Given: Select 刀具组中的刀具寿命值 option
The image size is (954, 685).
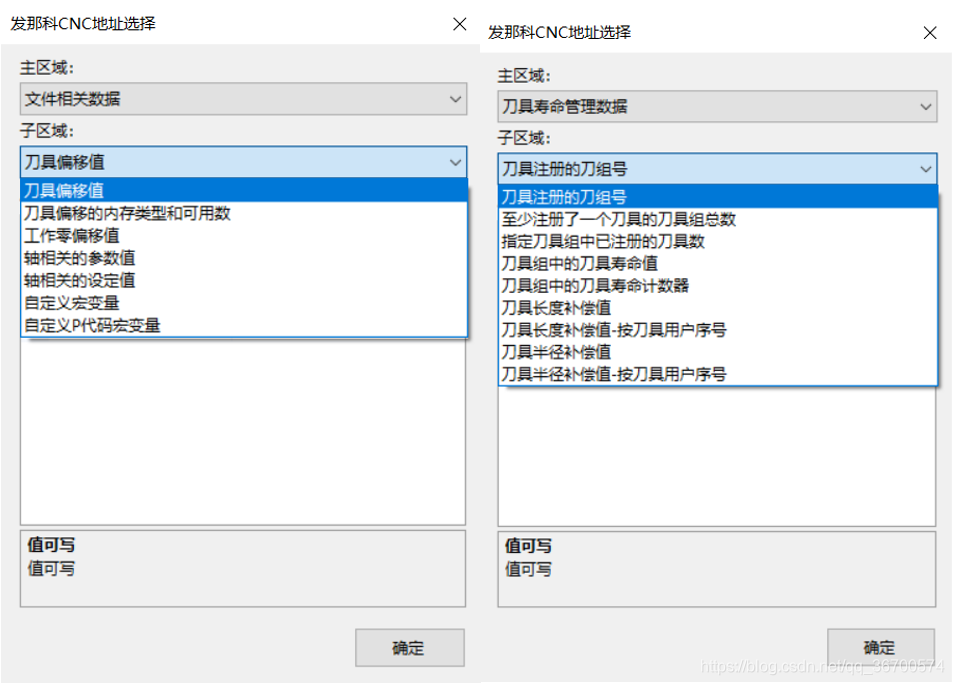Looking at the screenshot, I should 717,263.
